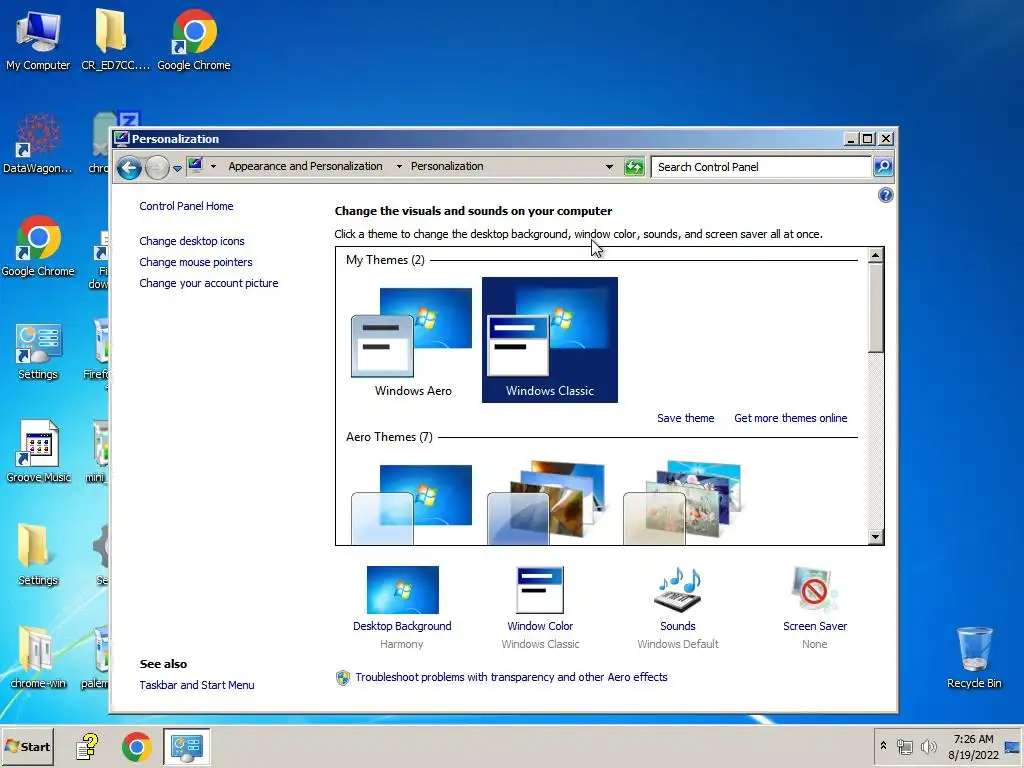This screenshot has height=768, width=1024.
Task: Open Screen Saver settings icon
Action: (814, 590)
